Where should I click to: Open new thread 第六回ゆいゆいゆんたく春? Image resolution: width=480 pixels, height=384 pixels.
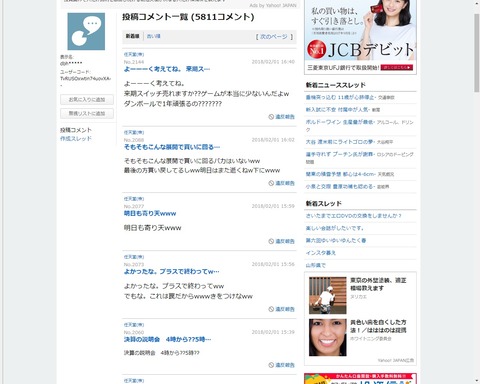(x=336, y=240)
